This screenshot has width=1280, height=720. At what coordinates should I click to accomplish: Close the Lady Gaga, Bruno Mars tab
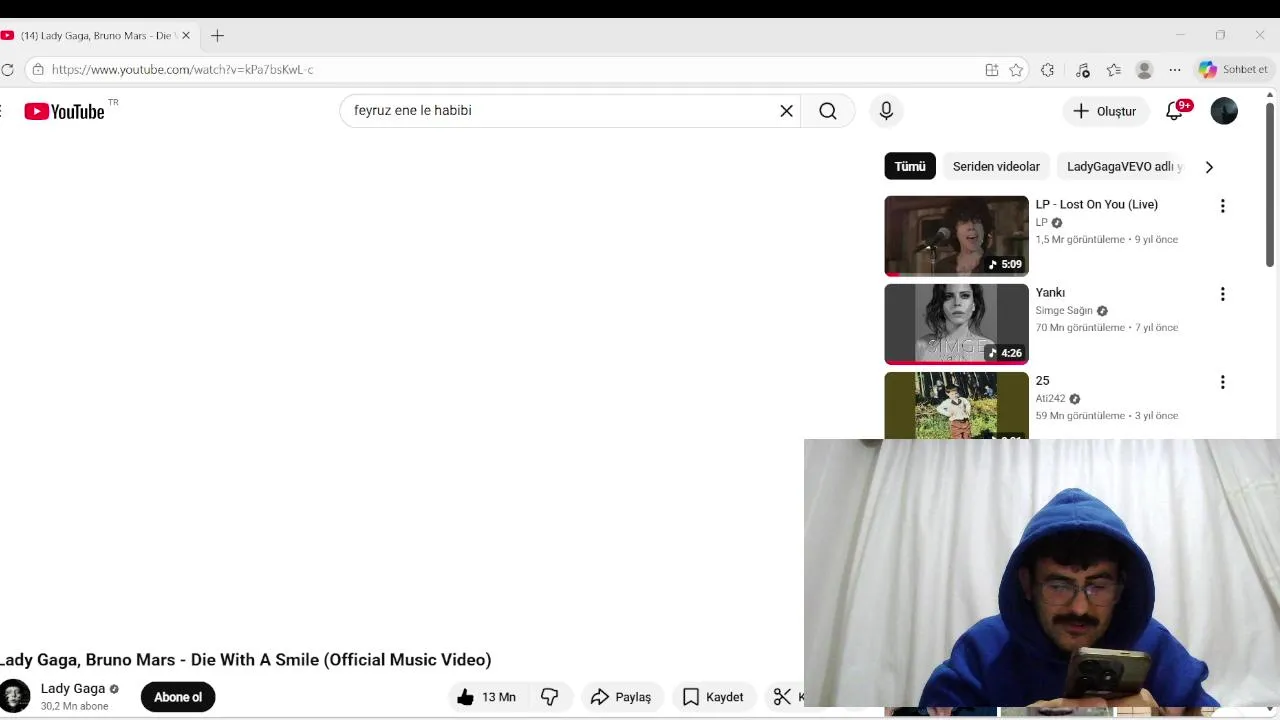pyautogui.click(x=185, y=36)
